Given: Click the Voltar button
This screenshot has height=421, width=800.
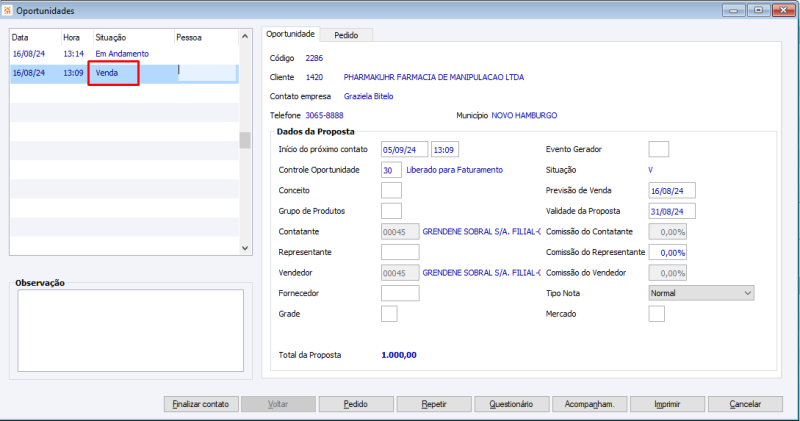Looking at the screenshot, I should 278,404.
